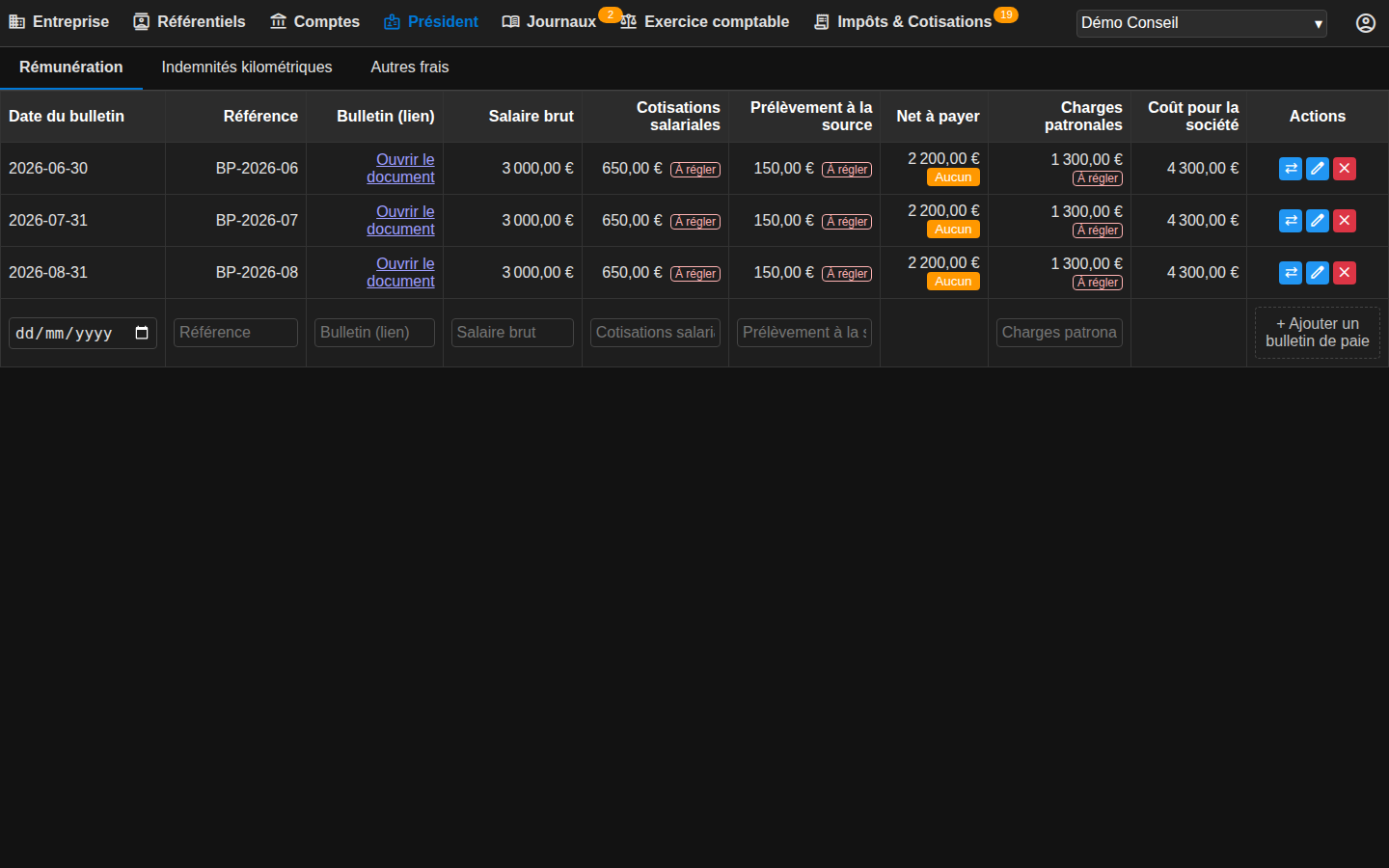Focus the Charges patronales input field
Viewport: 1389px width, 868px height.
pyautogui.click(x=1059, y=333)
